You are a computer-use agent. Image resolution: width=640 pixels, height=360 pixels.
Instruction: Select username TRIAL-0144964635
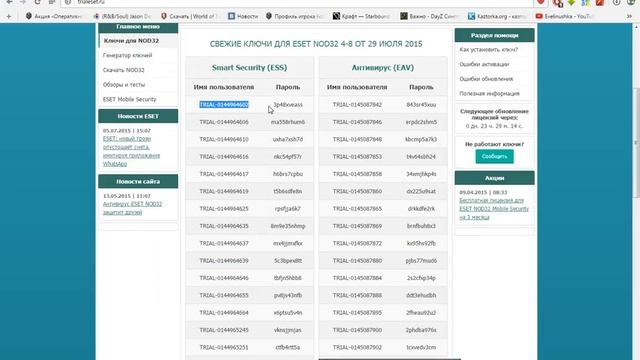(x=224, y=226)
